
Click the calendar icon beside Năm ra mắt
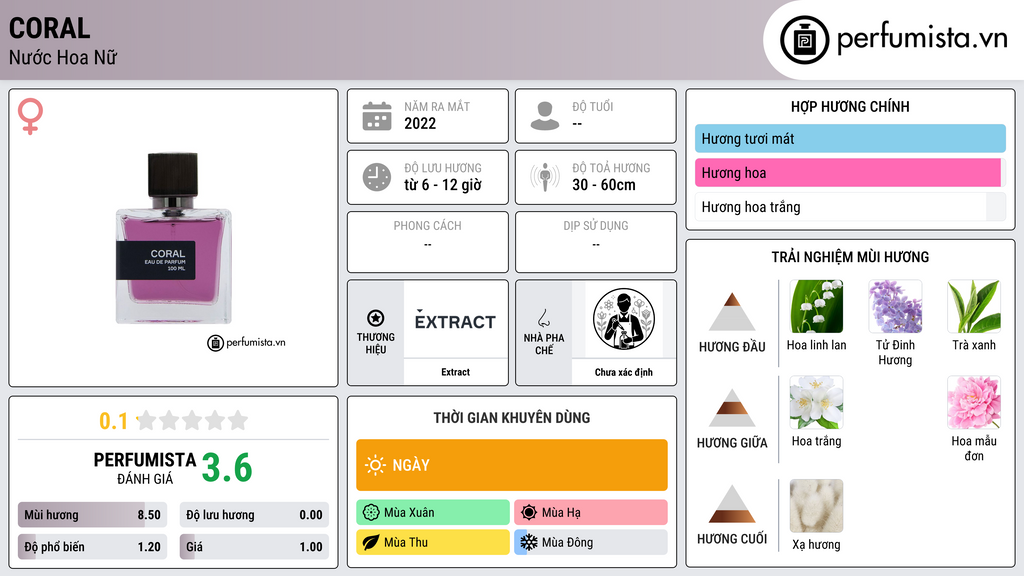pyautogui.click(x=377, y=116)
